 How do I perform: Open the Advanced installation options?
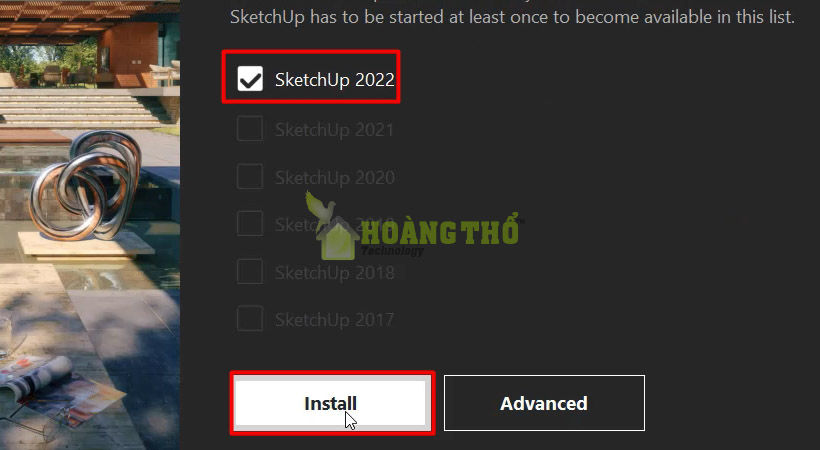pyautogui.click(x=544, y=403)
